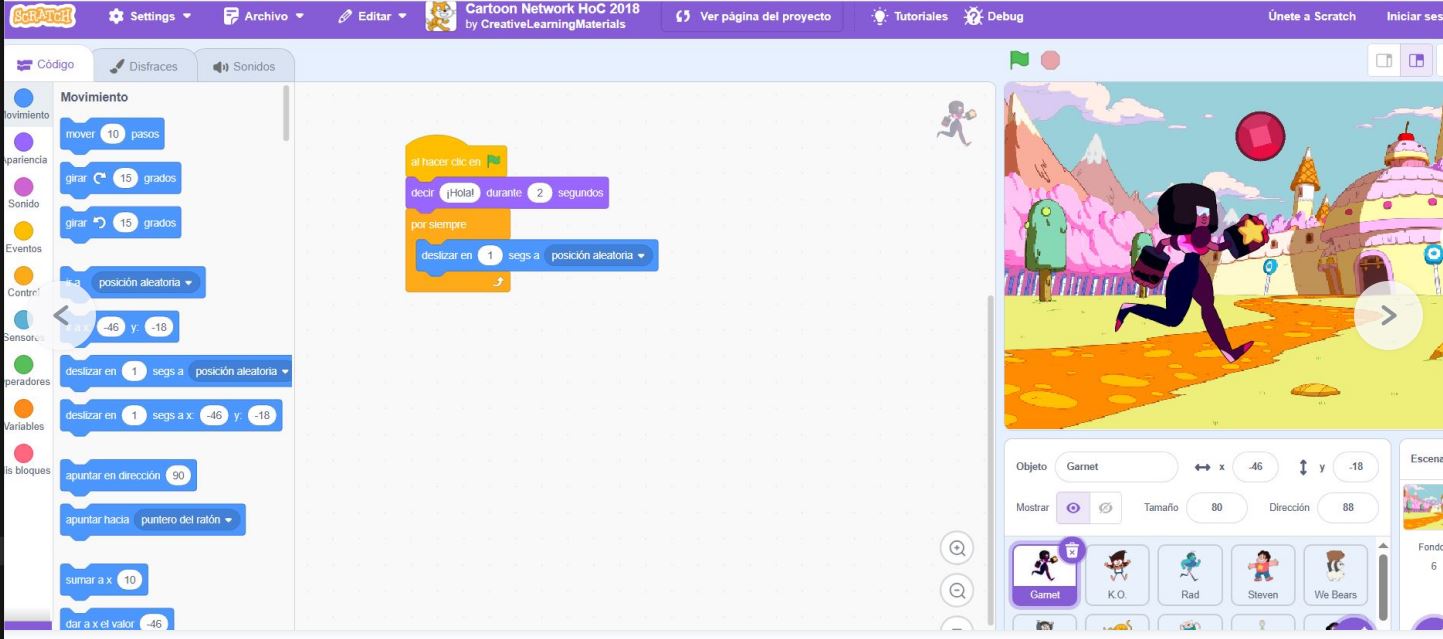
Task: Switch to the Sonidos tab
Action: (x=243, y=64)
